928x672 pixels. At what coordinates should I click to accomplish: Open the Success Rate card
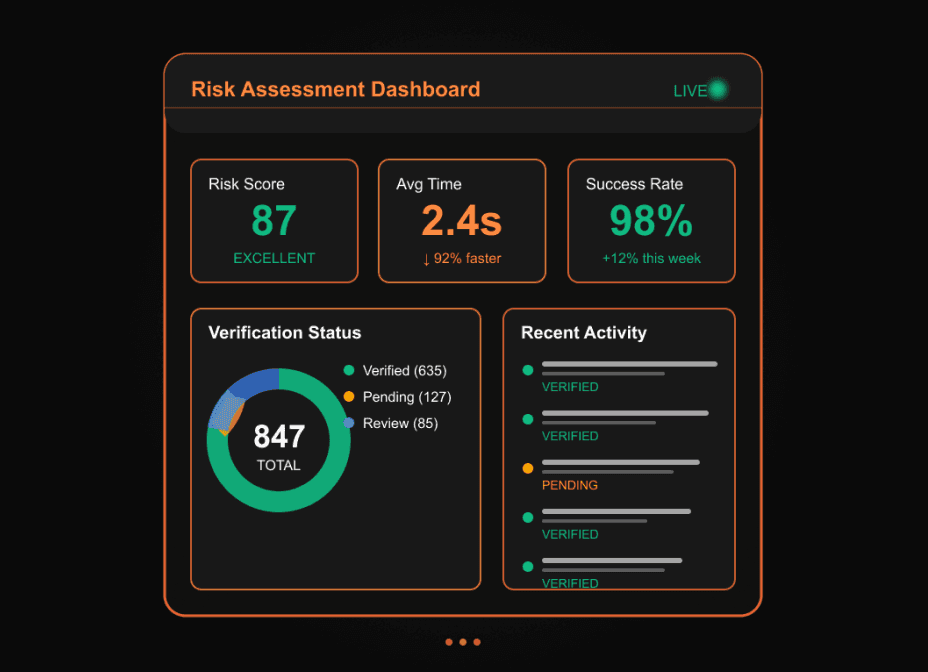pos(651,220)
